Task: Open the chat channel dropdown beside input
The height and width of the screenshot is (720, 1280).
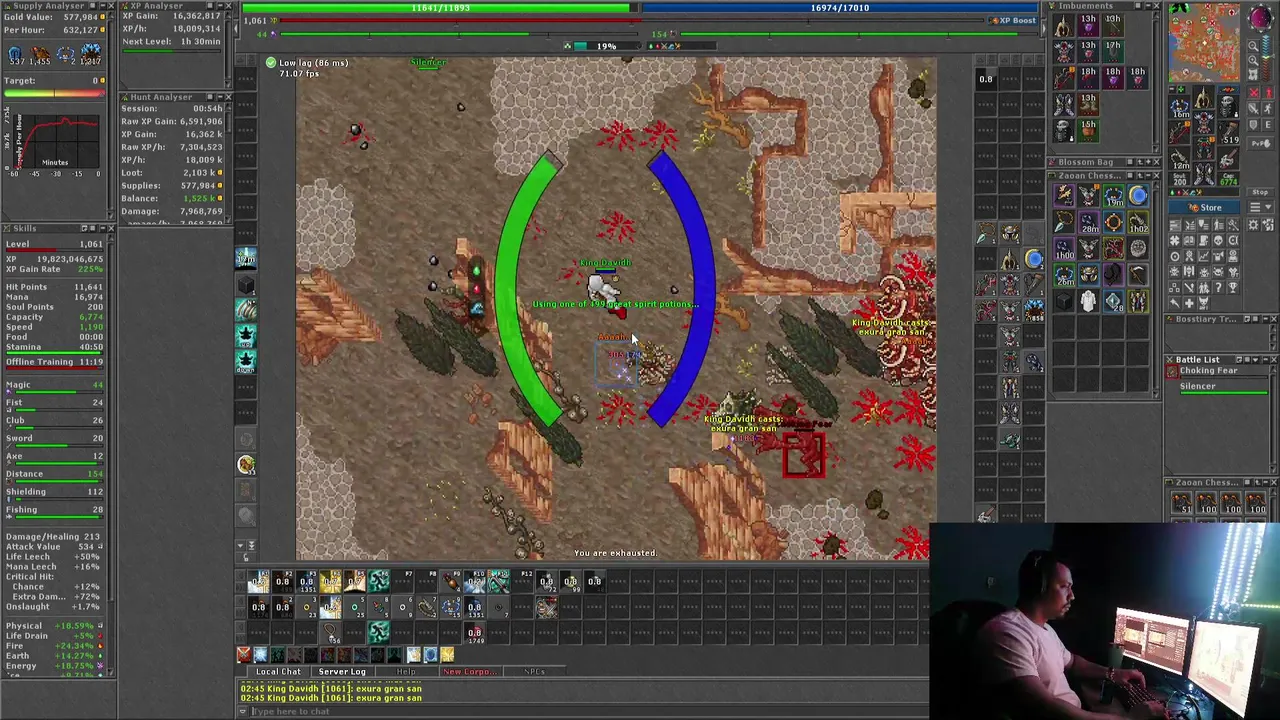Action: coord(242,712)
